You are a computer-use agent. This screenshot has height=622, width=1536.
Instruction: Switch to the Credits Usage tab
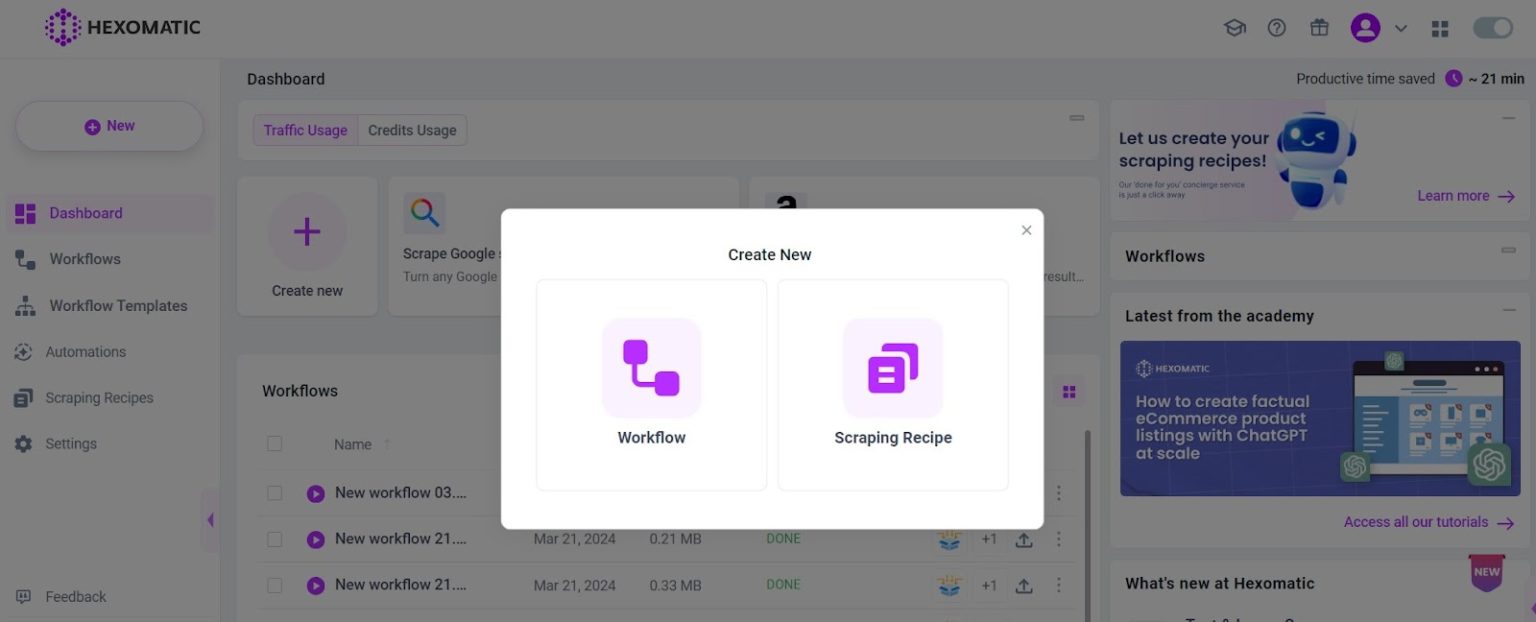coord(412,130)
